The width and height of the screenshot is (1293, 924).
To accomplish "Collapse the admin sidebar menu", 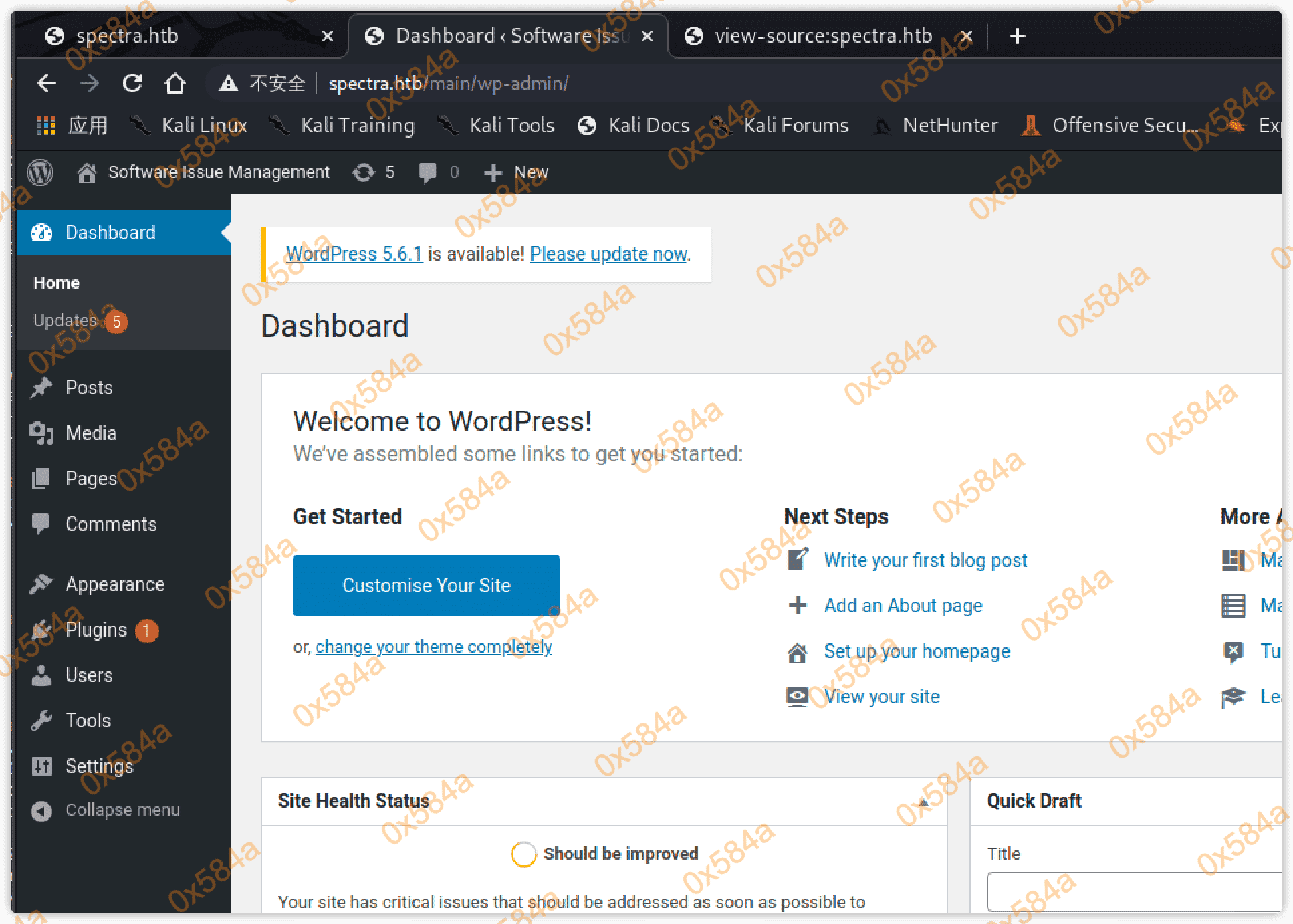I will point(122,810).
